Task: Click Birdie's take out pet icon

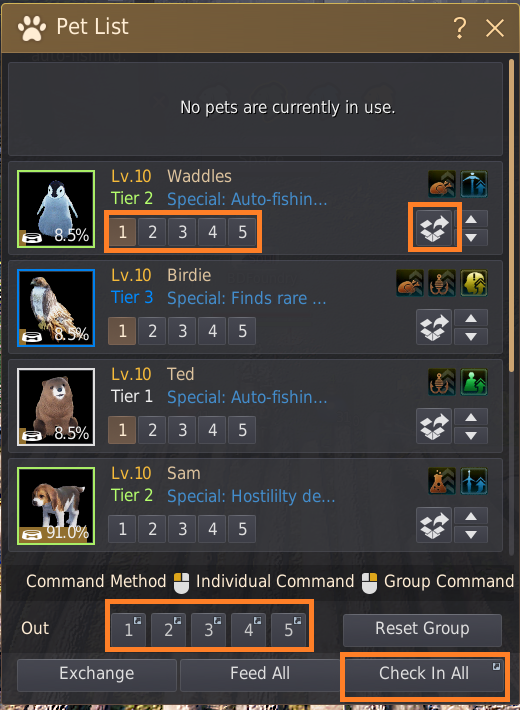Action: [434, 327]
